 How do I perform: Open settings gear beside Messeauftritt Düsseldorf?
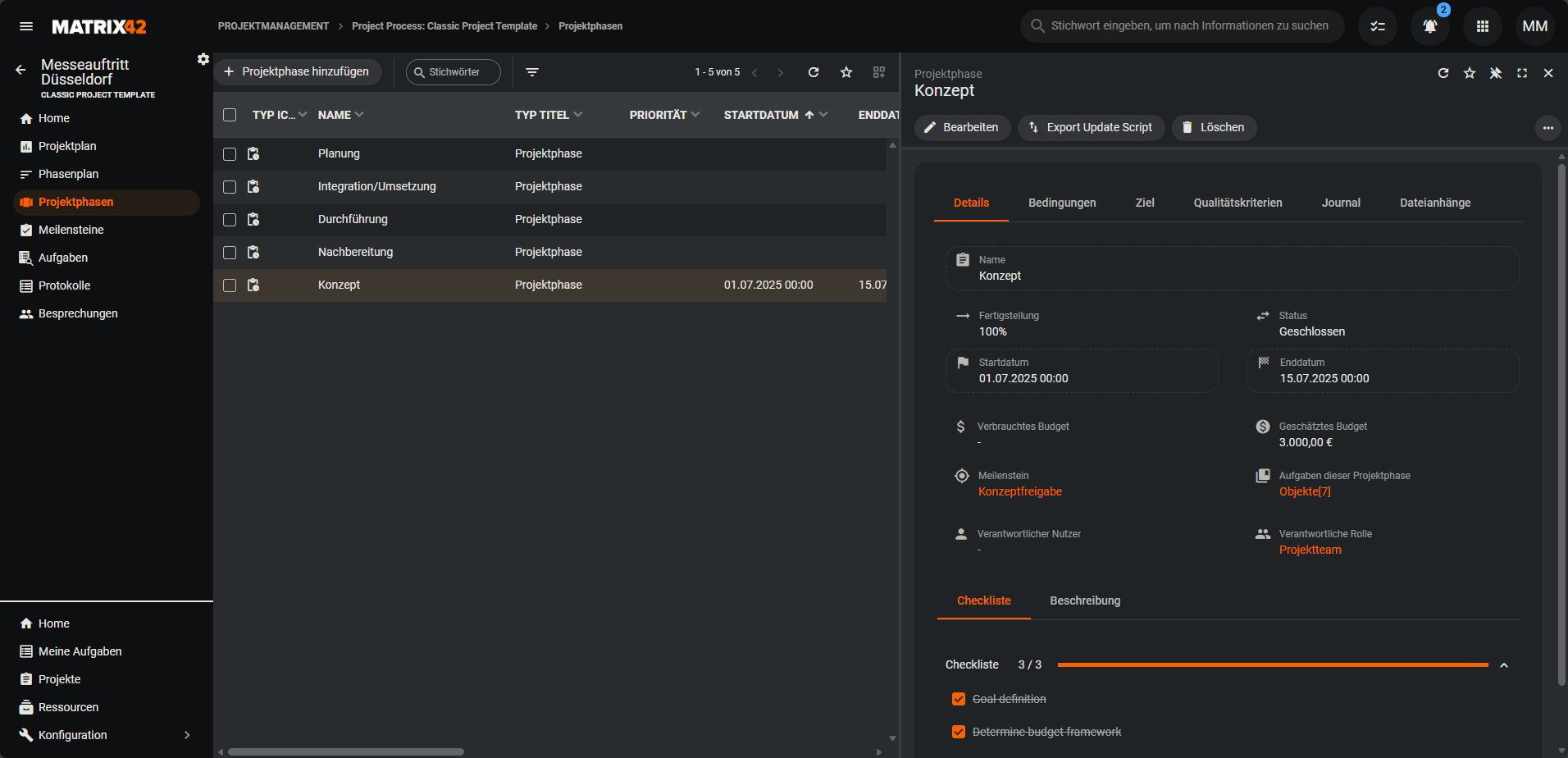(x=203, y=59)
